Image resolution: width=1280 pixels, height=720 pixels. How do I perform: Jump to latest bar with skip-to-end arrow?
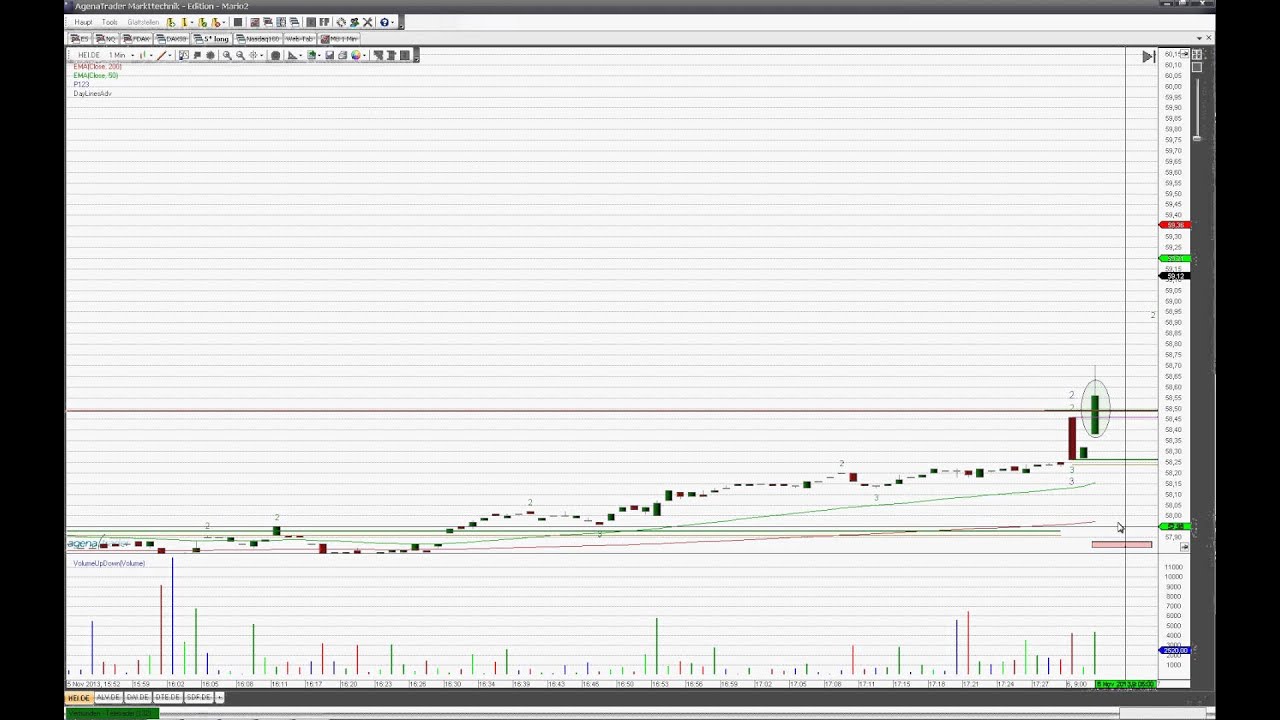(x=1148, y=57)
